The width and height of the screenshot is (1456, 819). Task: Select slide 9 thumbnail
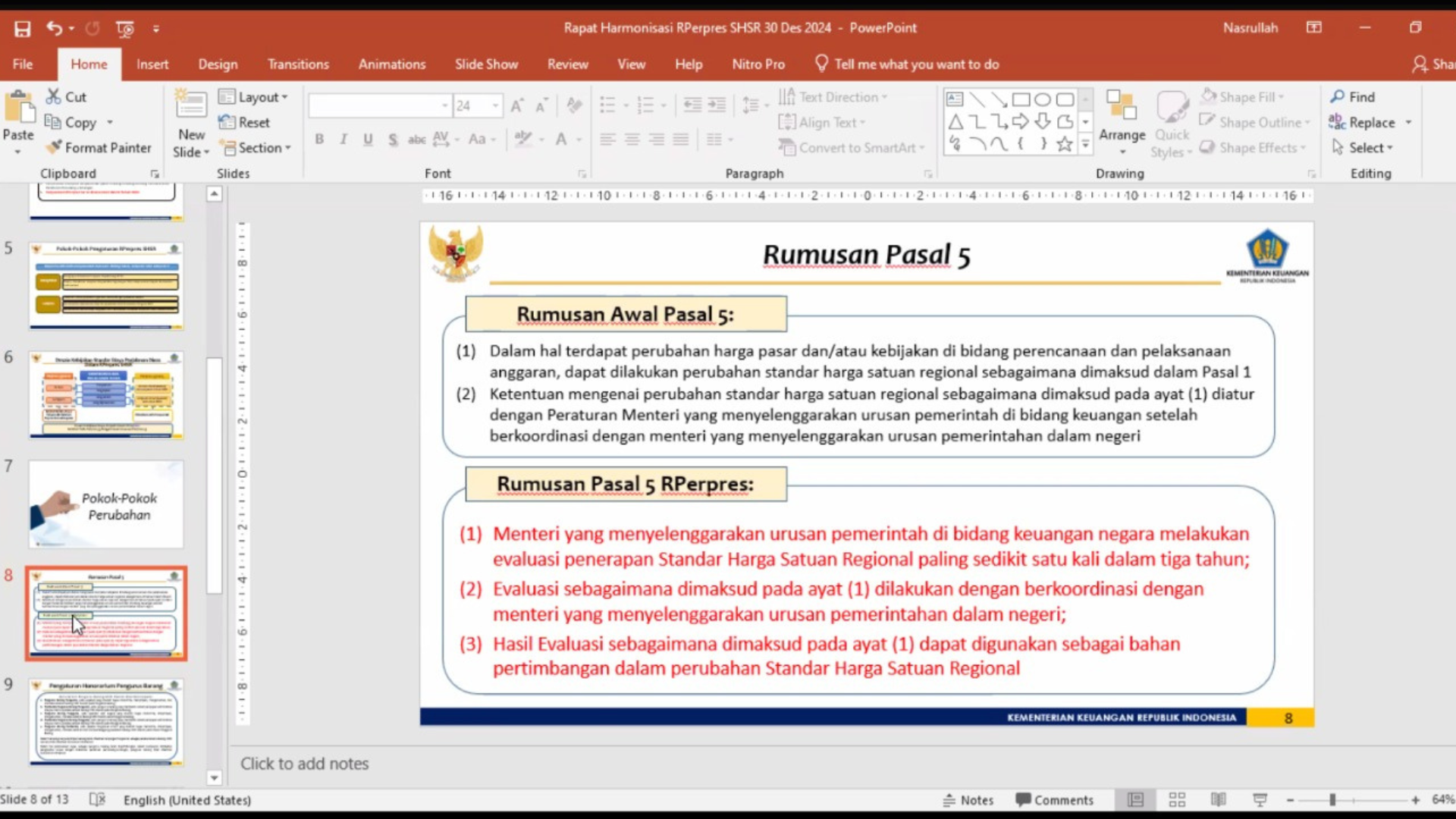[106, 722]
